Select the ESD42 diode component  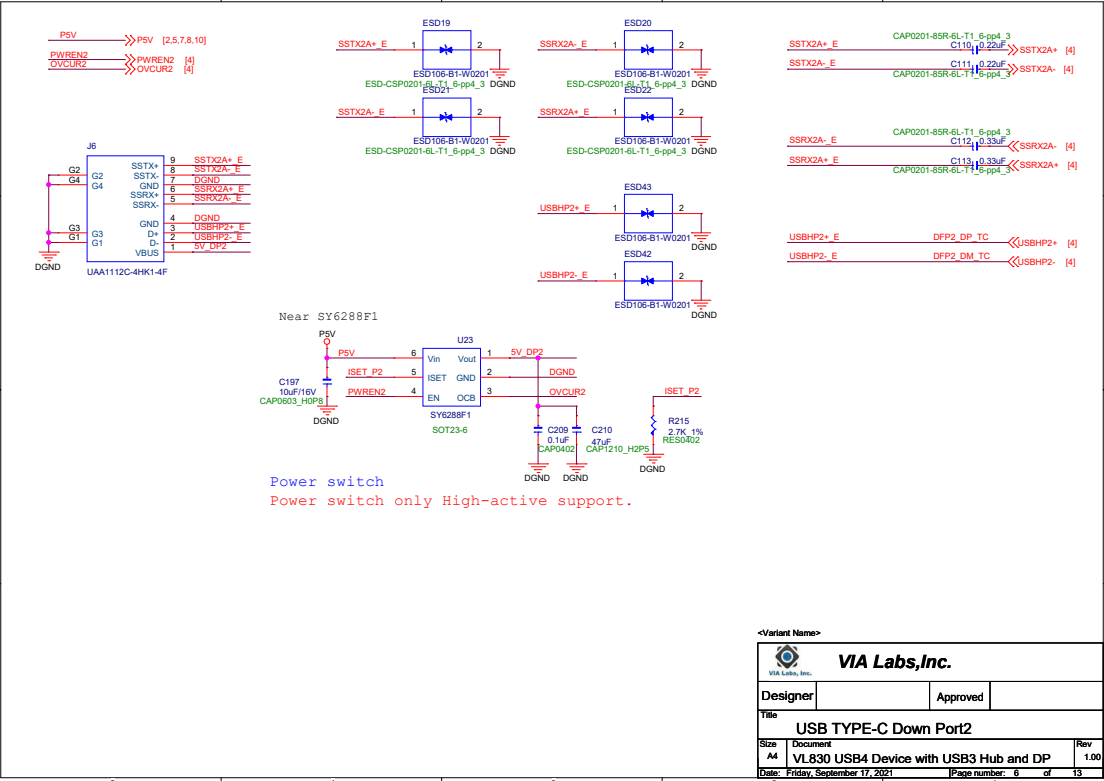[x=648, y=280]
